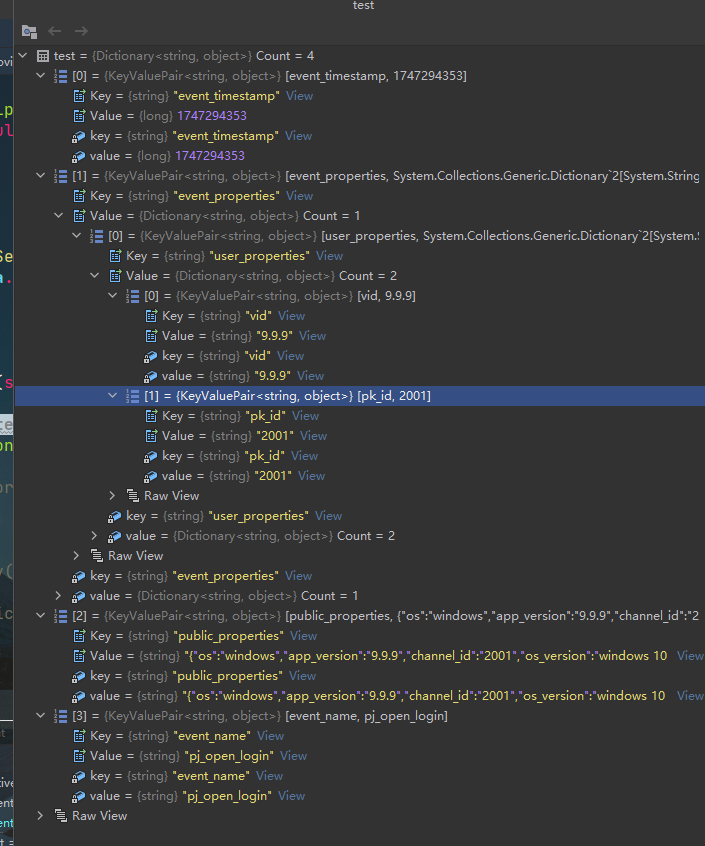
Task: Expand Raw View just above key "user_properties"
Action: pyautogui.click(x=112, y=495)
